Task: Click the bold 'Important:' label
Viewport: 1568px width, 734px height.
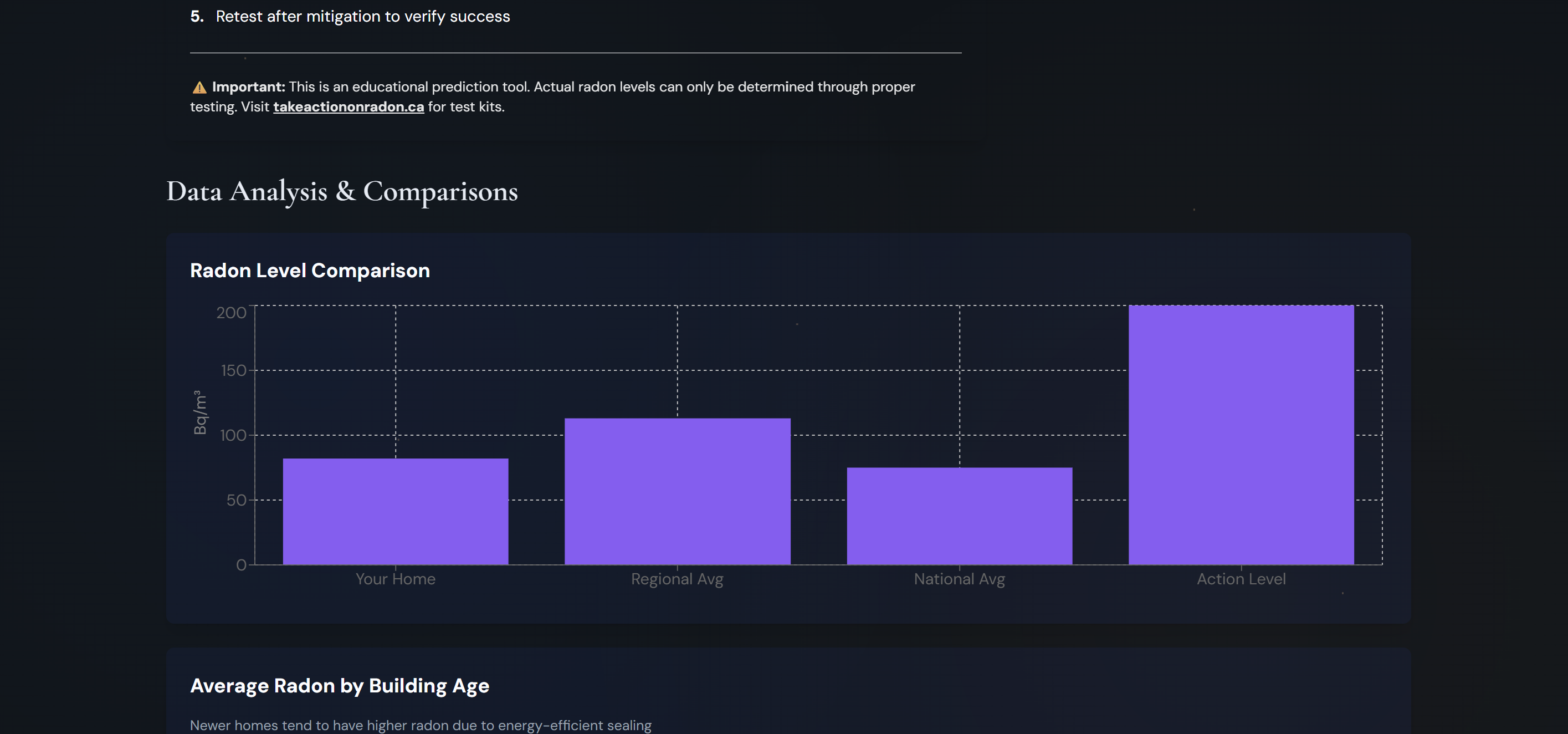Action: coord(248,86)
